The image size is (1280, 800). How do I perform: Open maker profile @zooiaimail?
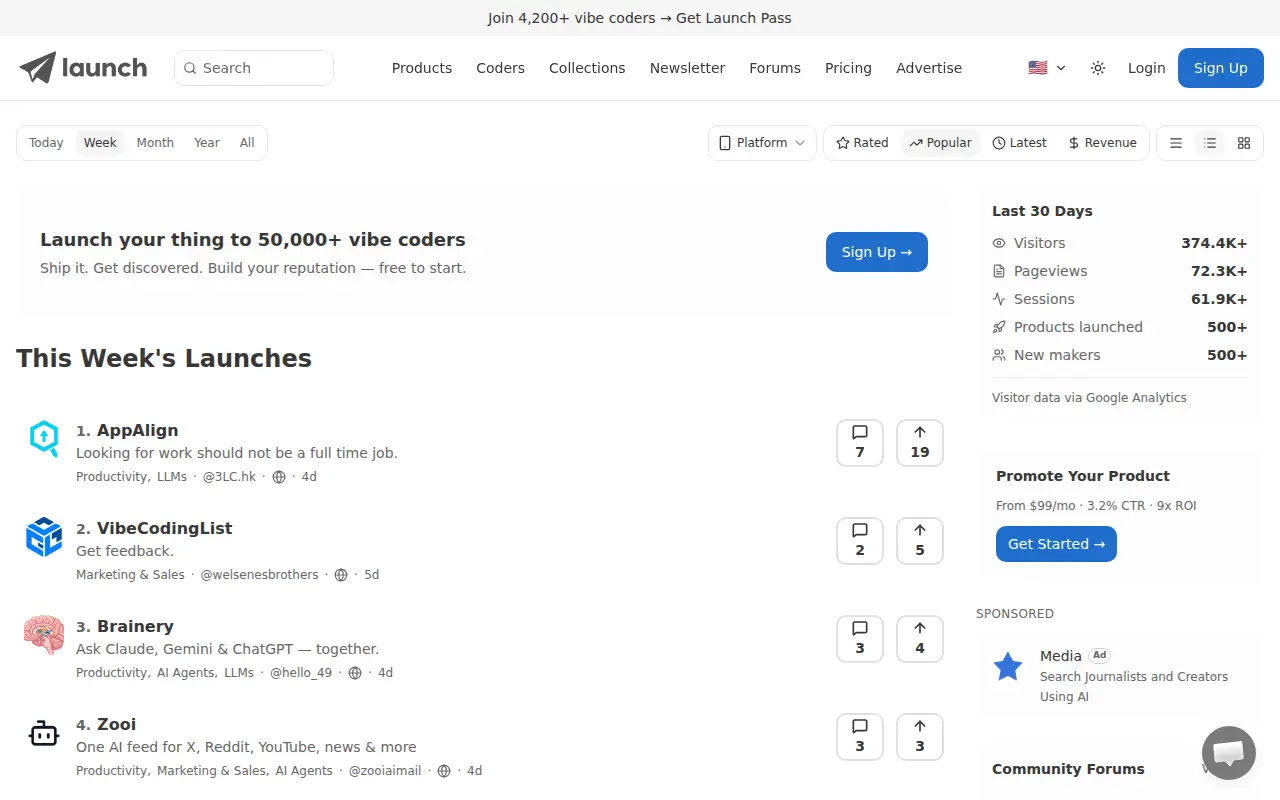pos(385,771)
